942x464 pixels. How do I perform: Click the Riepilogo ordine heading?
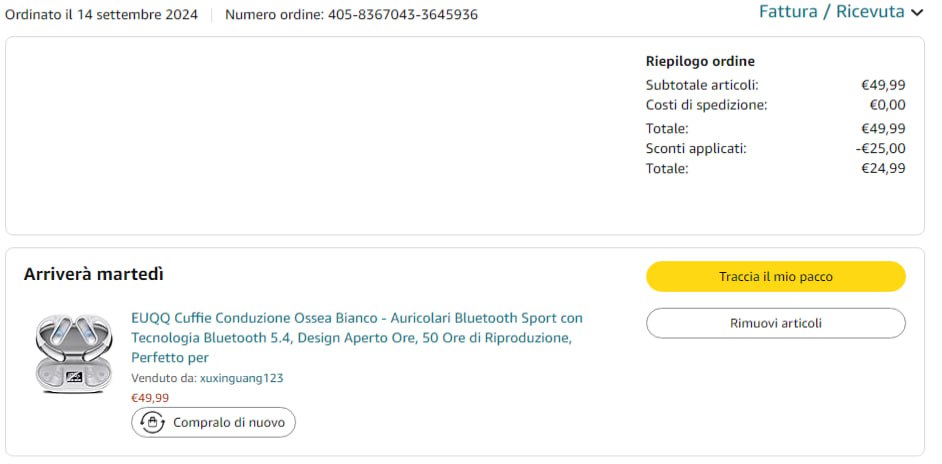700,61
